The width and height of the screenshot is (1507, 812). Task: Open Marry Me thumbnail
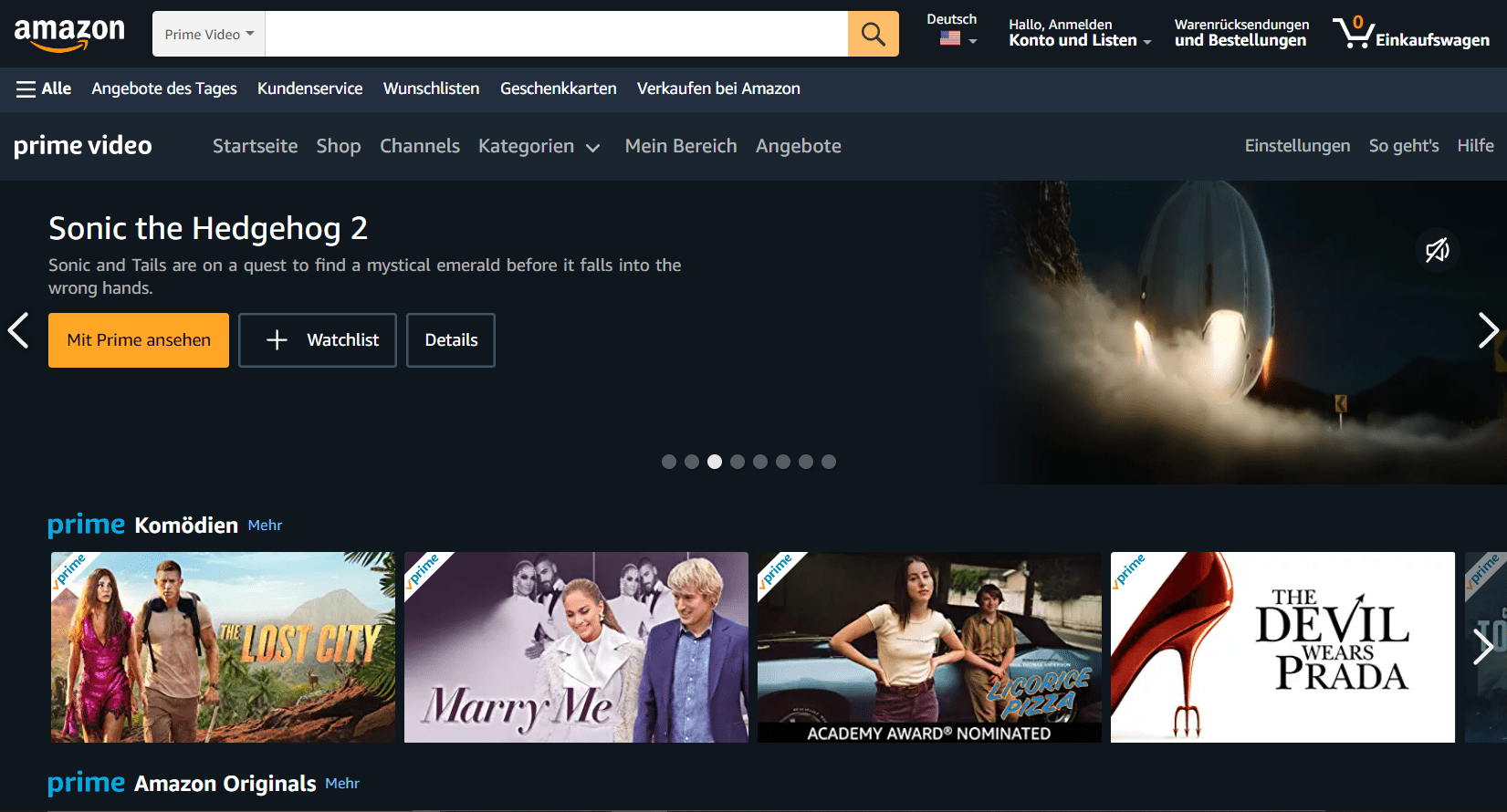pos(576,647)
